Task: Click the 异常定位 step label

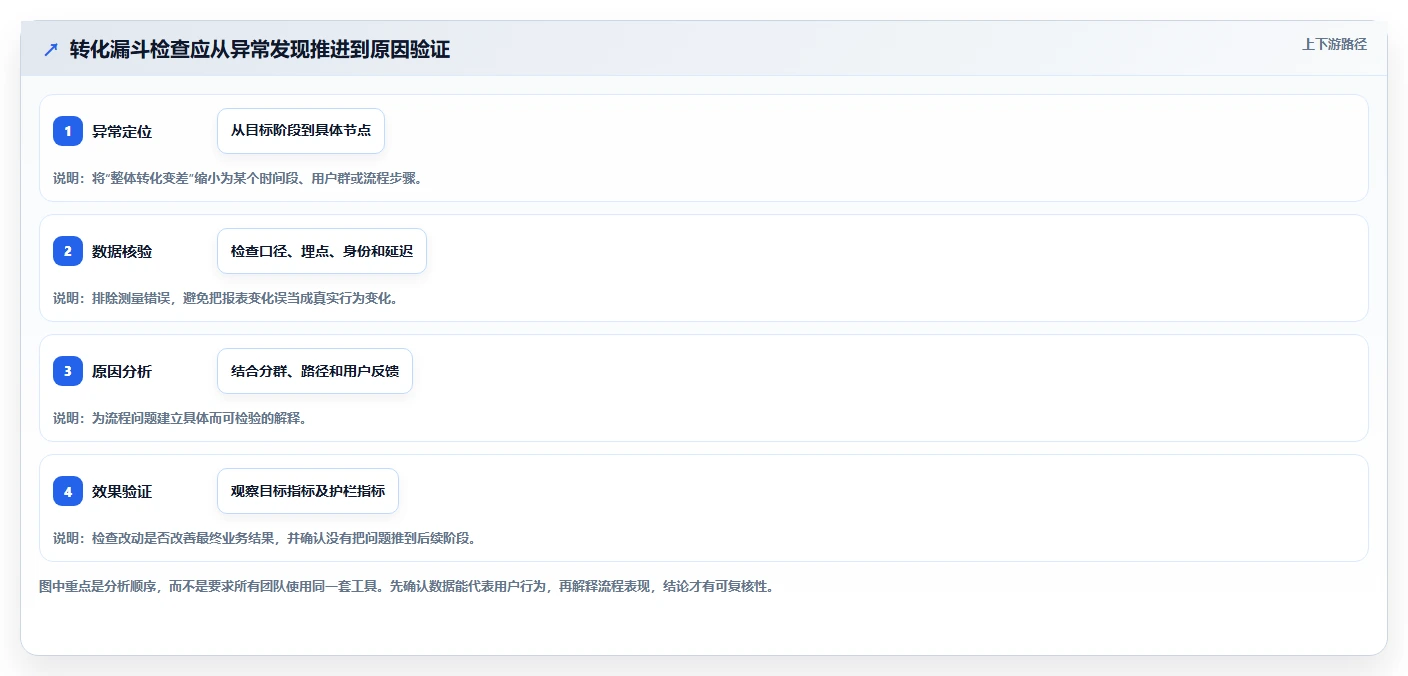Action: [122, 131]
